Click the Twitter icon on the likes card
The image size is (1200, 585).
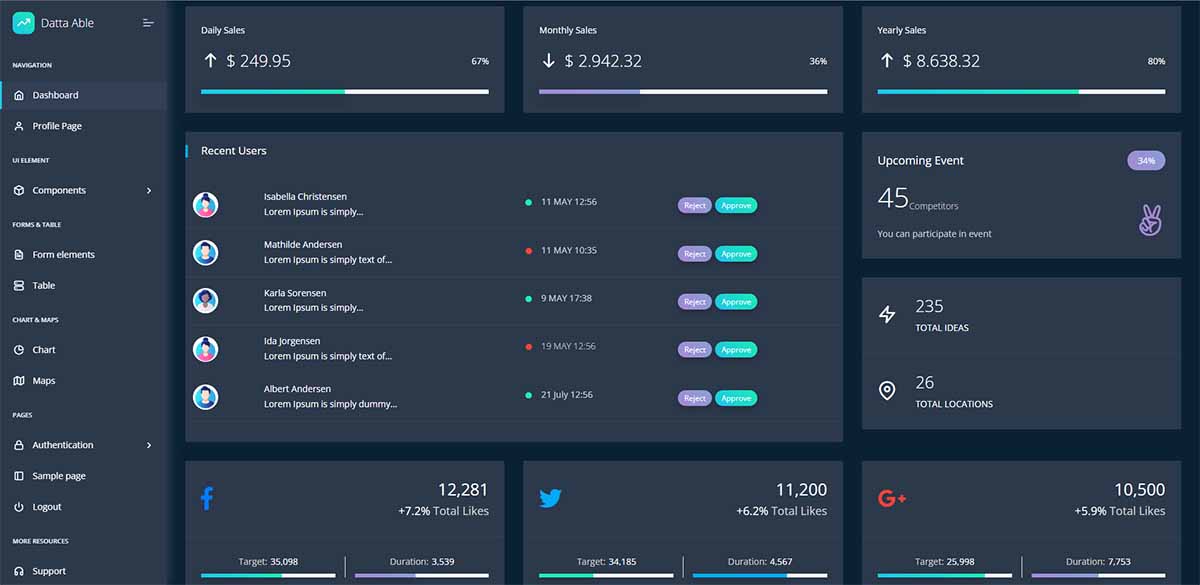[551, 497]
